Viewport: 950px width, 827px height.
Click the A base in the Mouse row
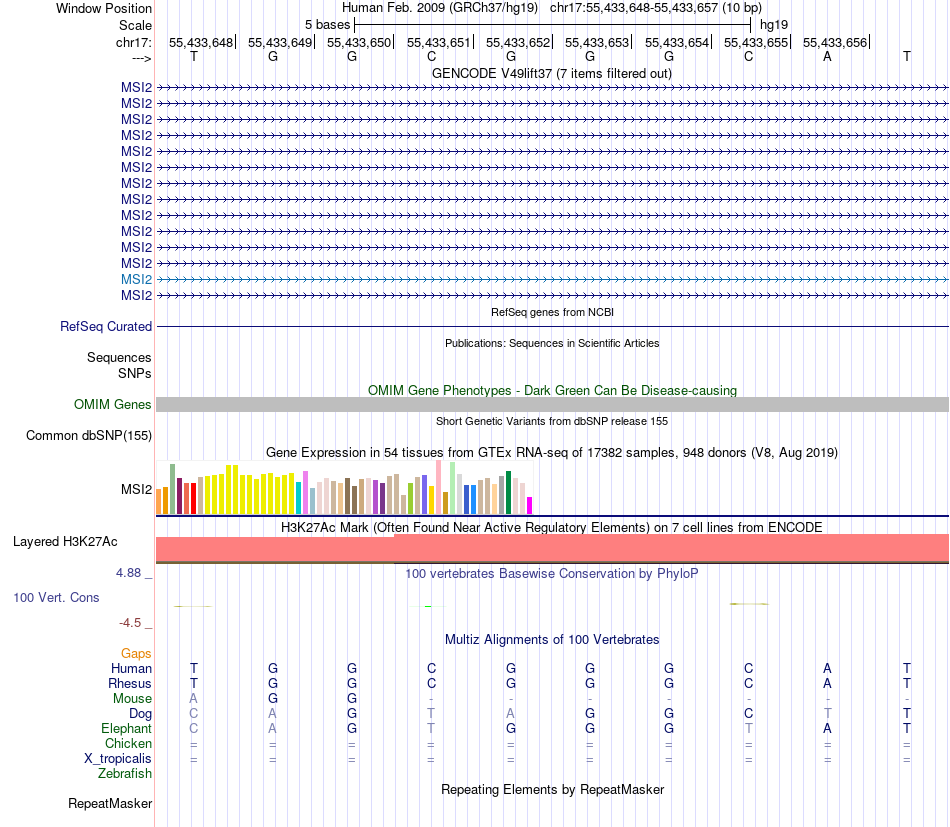point(193,699)
